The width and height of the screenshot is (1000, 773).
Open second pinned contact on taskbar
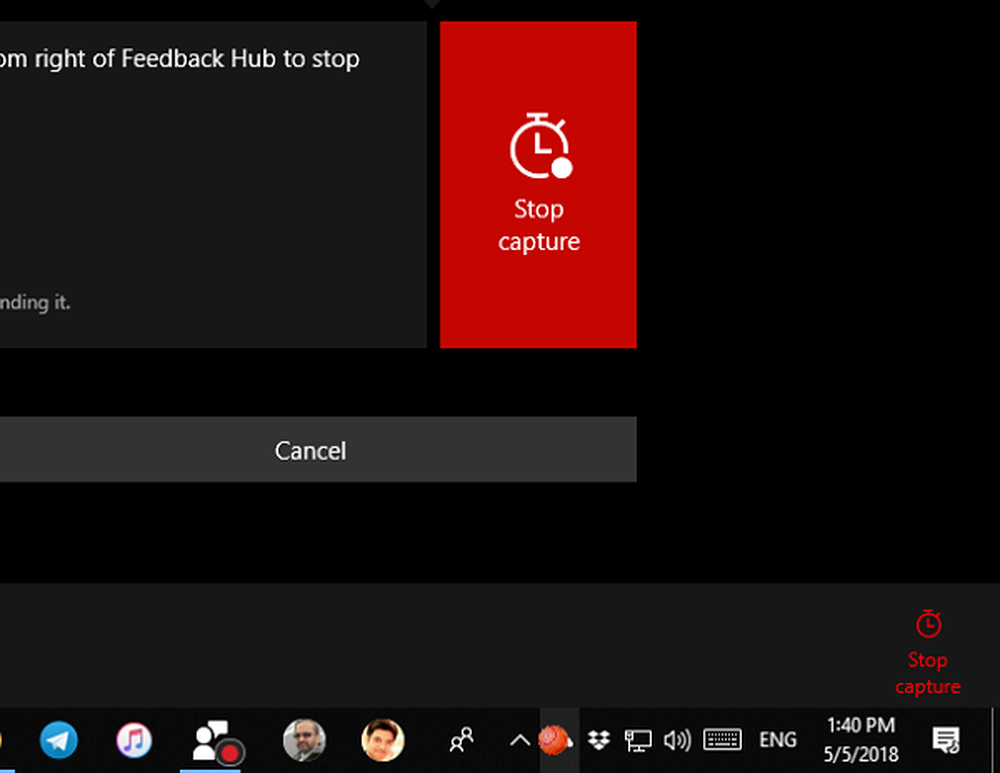tap(382, 740)
